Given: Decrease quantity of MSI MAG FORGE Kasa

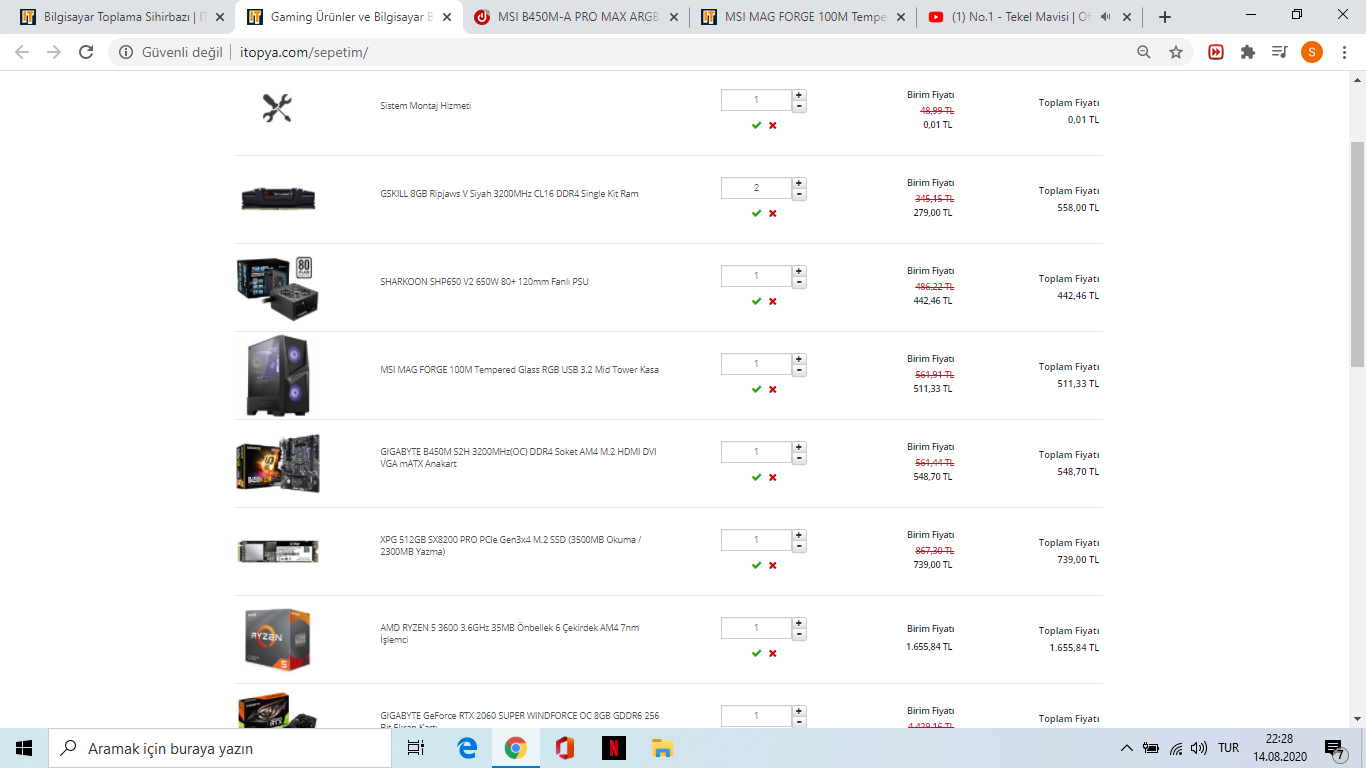Looking at the screenshot, I should (x=799, y=370).
